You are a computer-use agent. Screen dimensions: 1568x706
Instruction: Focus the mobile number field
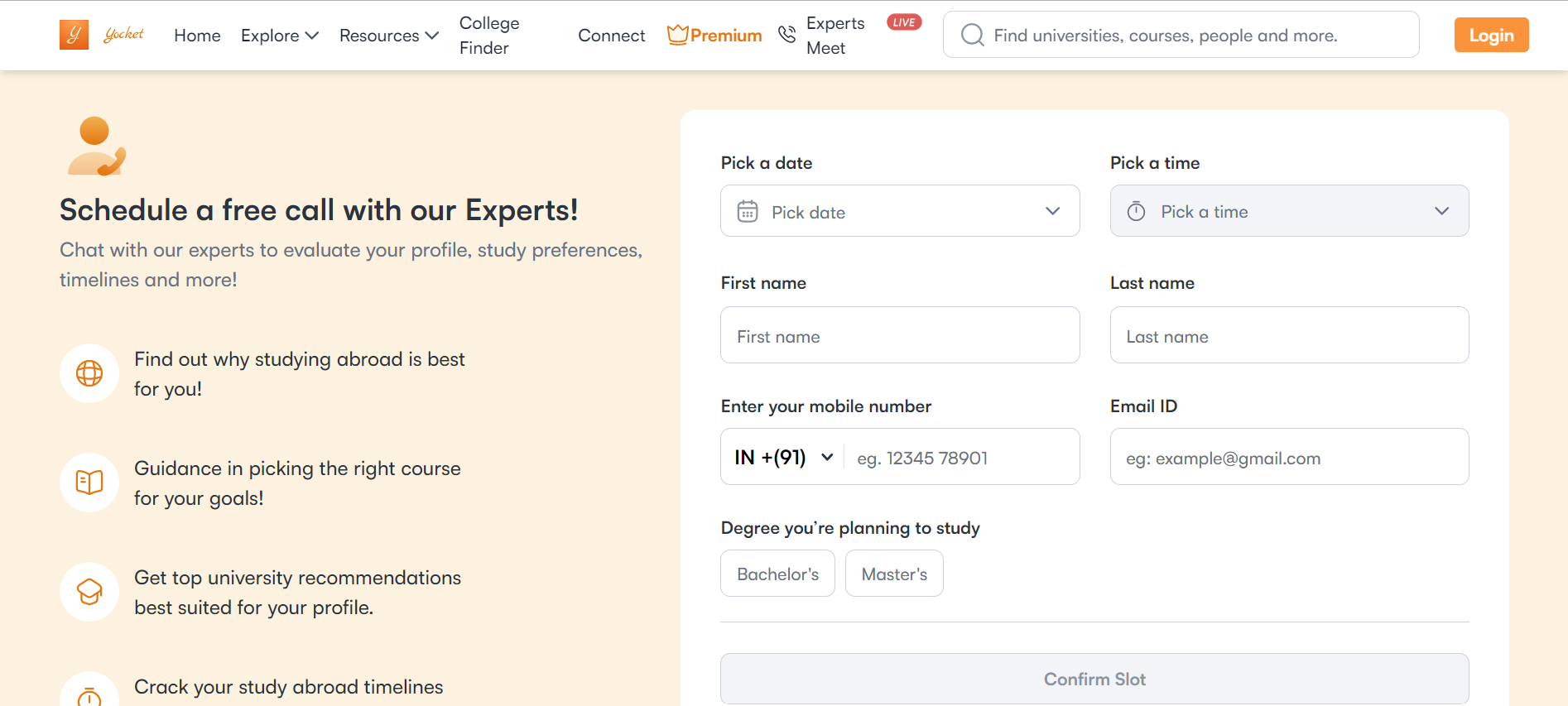(x=960, y=458)
